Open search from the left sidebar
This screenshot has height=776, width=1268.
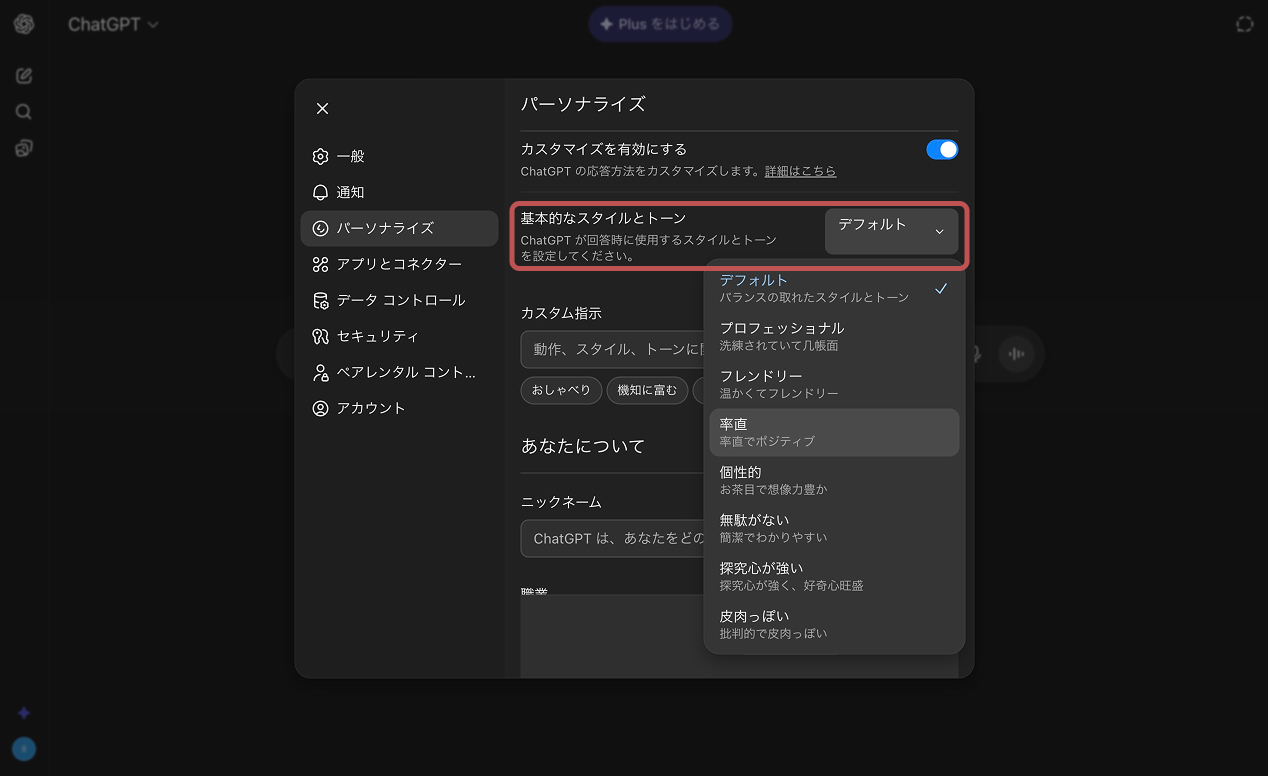22,111
